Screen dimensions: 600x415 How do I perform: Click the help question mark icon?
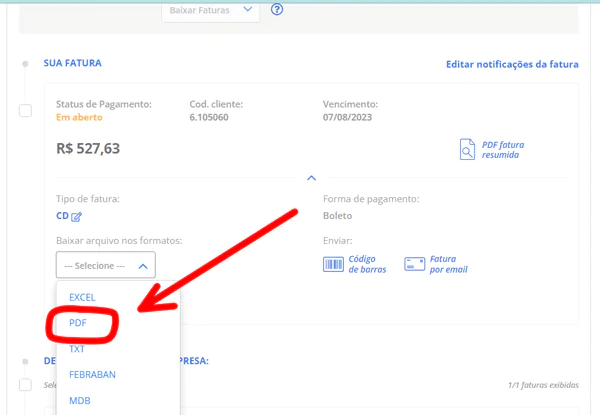coord(277,10)
